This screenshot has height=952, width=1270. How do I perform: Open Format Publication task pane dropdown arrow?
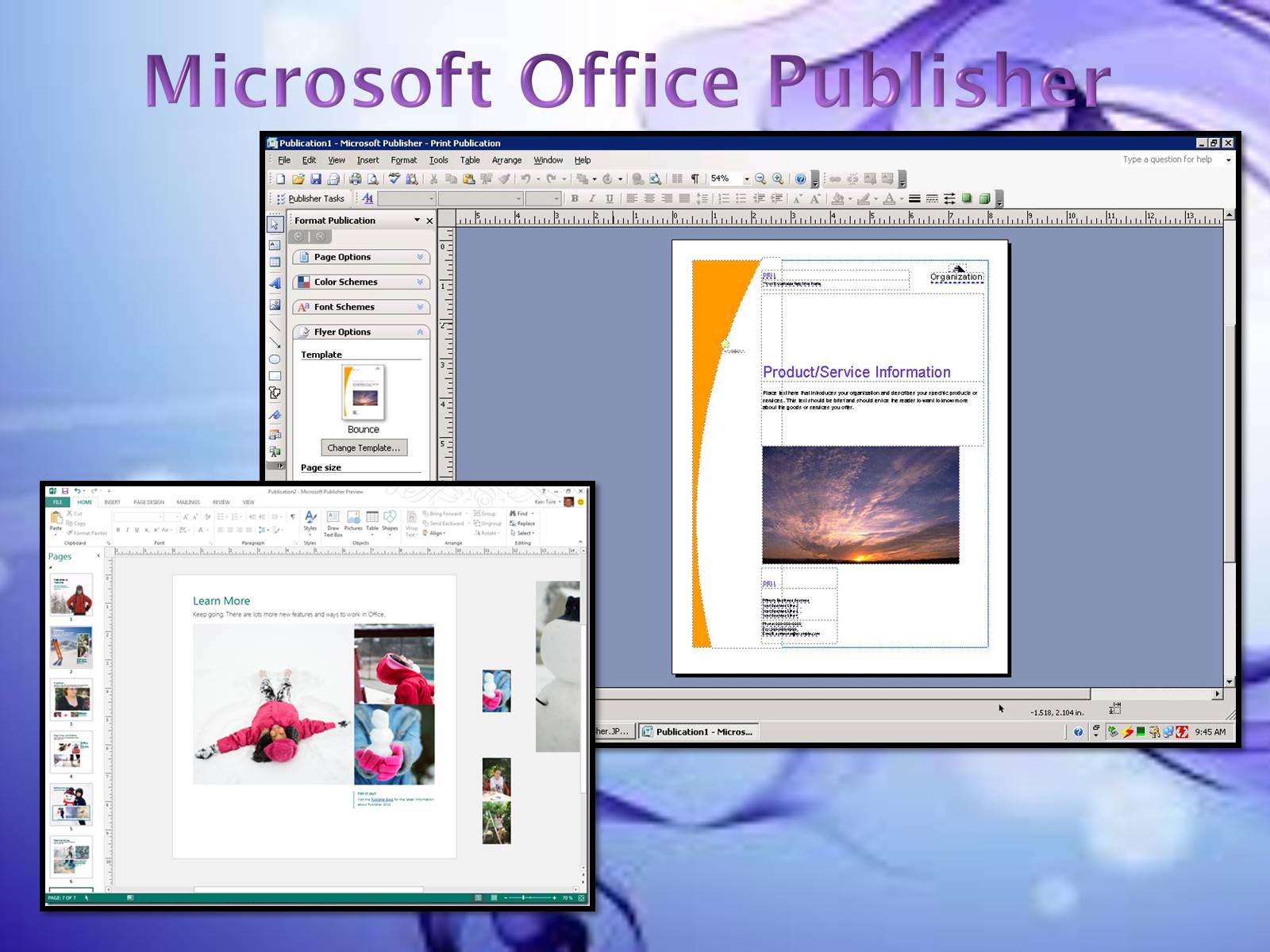tap(417, 221)
